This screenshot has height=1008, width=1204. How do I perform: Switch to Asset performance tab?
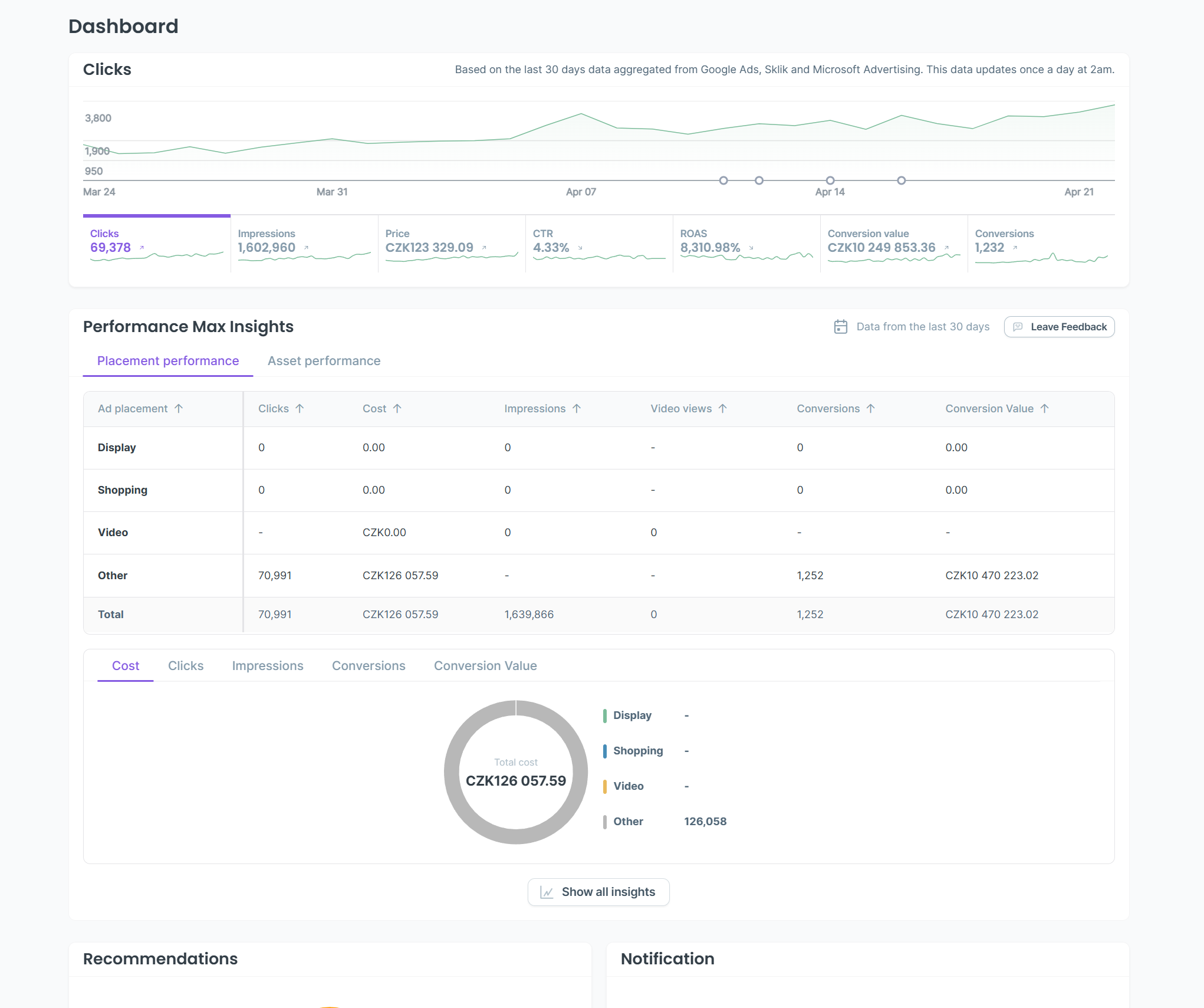(324, 361)
